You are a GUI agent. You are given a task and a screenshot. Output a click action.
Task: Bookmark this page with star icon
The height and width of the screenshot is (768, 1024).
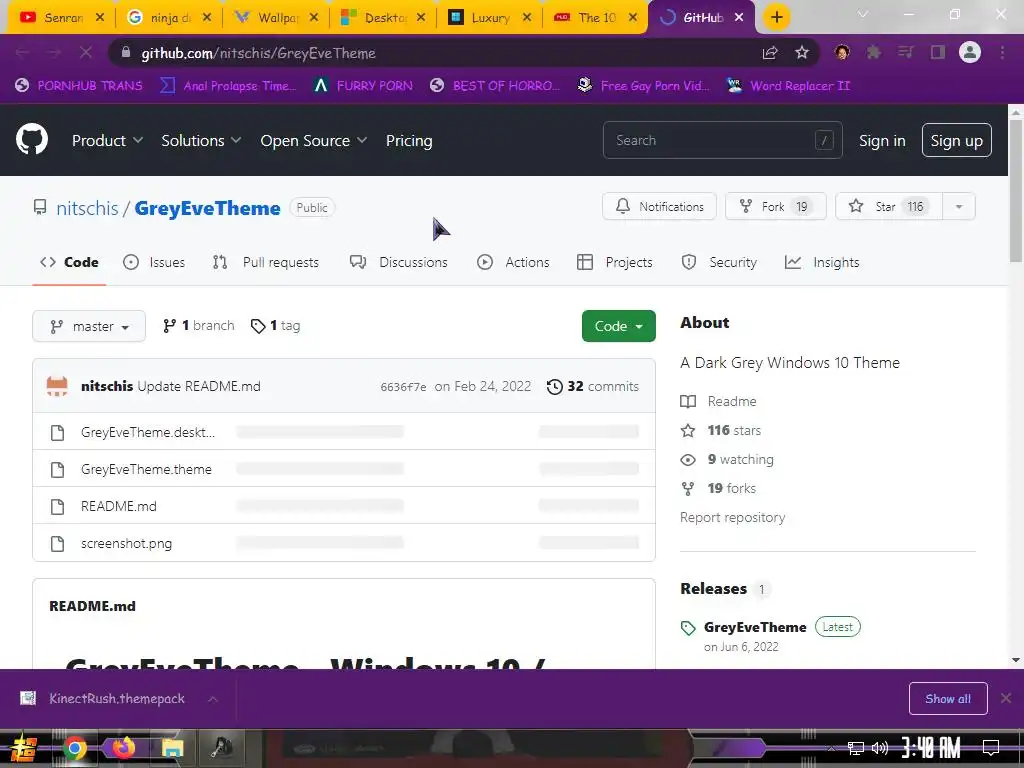pos(802,53)
